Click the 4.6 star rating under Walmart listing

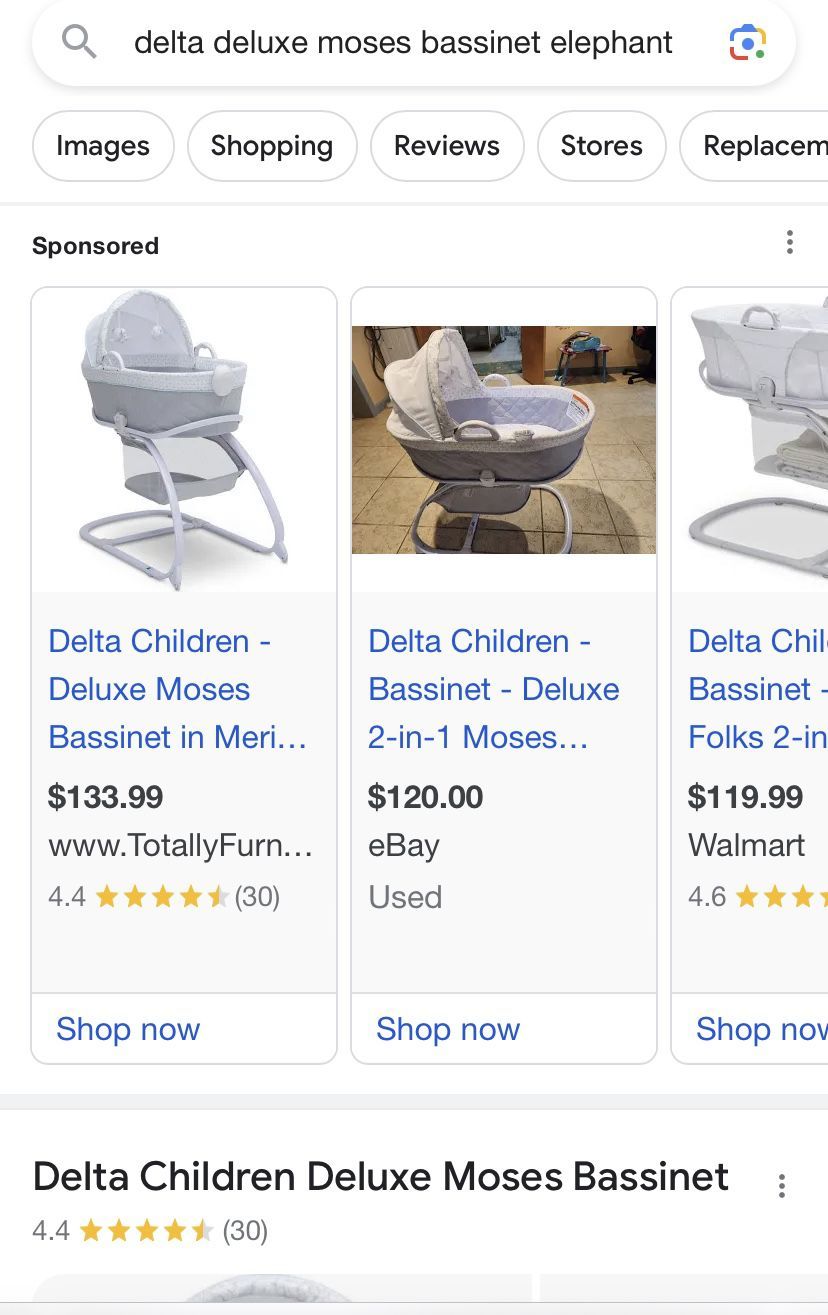tap(760, 896)
